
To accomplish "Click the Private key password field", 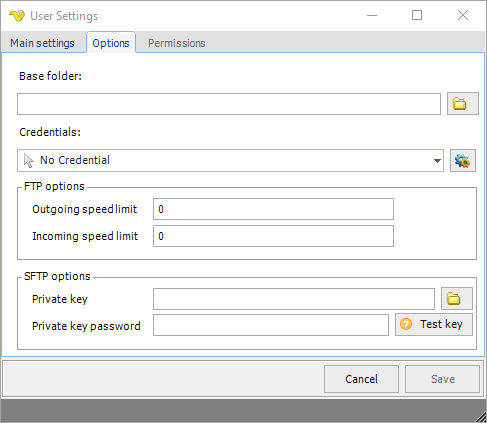I will 271,325.
